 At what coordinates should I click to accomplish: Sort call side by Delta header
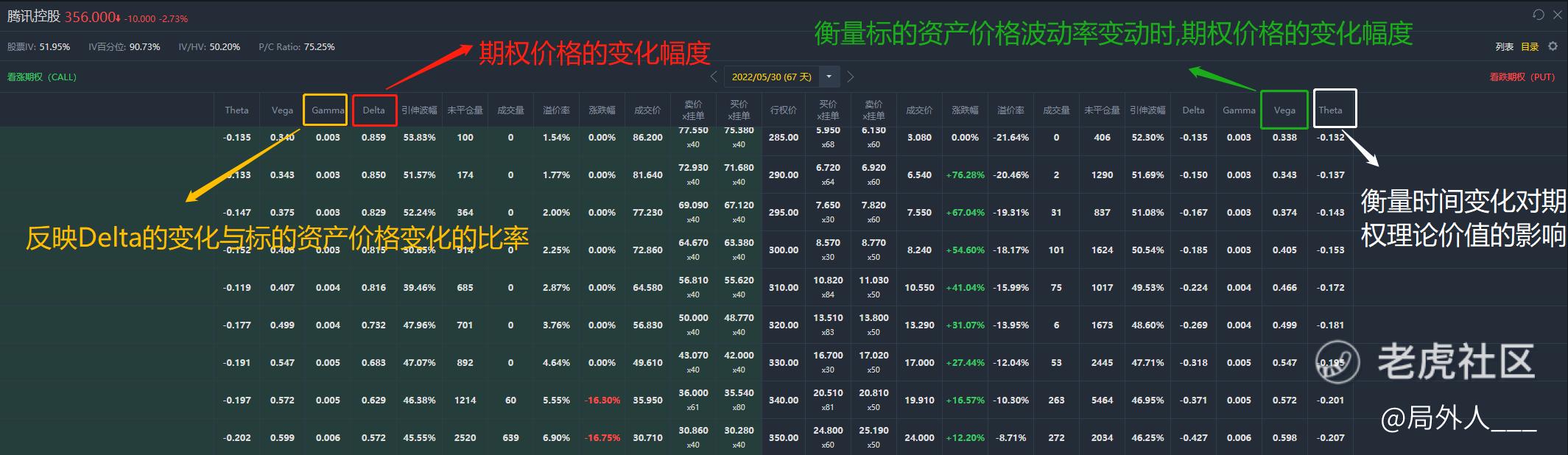tap(374, 110)
